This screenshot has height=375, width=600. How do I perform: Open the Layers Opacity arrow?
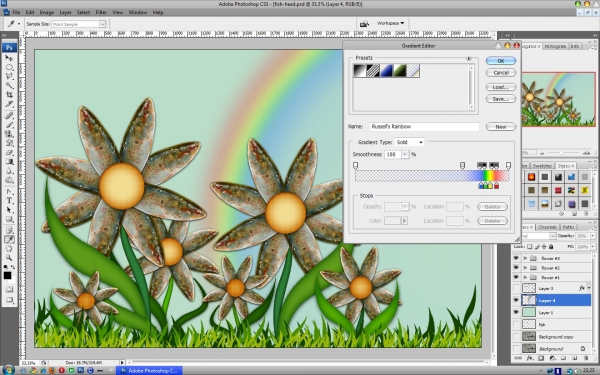[x=593, y=236]
